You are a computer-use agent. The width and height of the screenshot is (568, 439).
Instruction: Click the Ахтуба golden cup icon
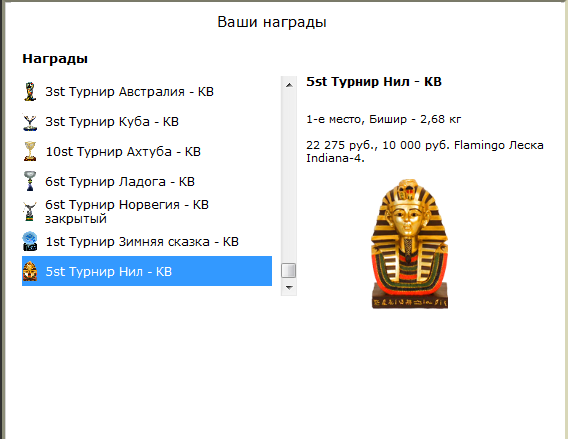(x=30, y=151)
